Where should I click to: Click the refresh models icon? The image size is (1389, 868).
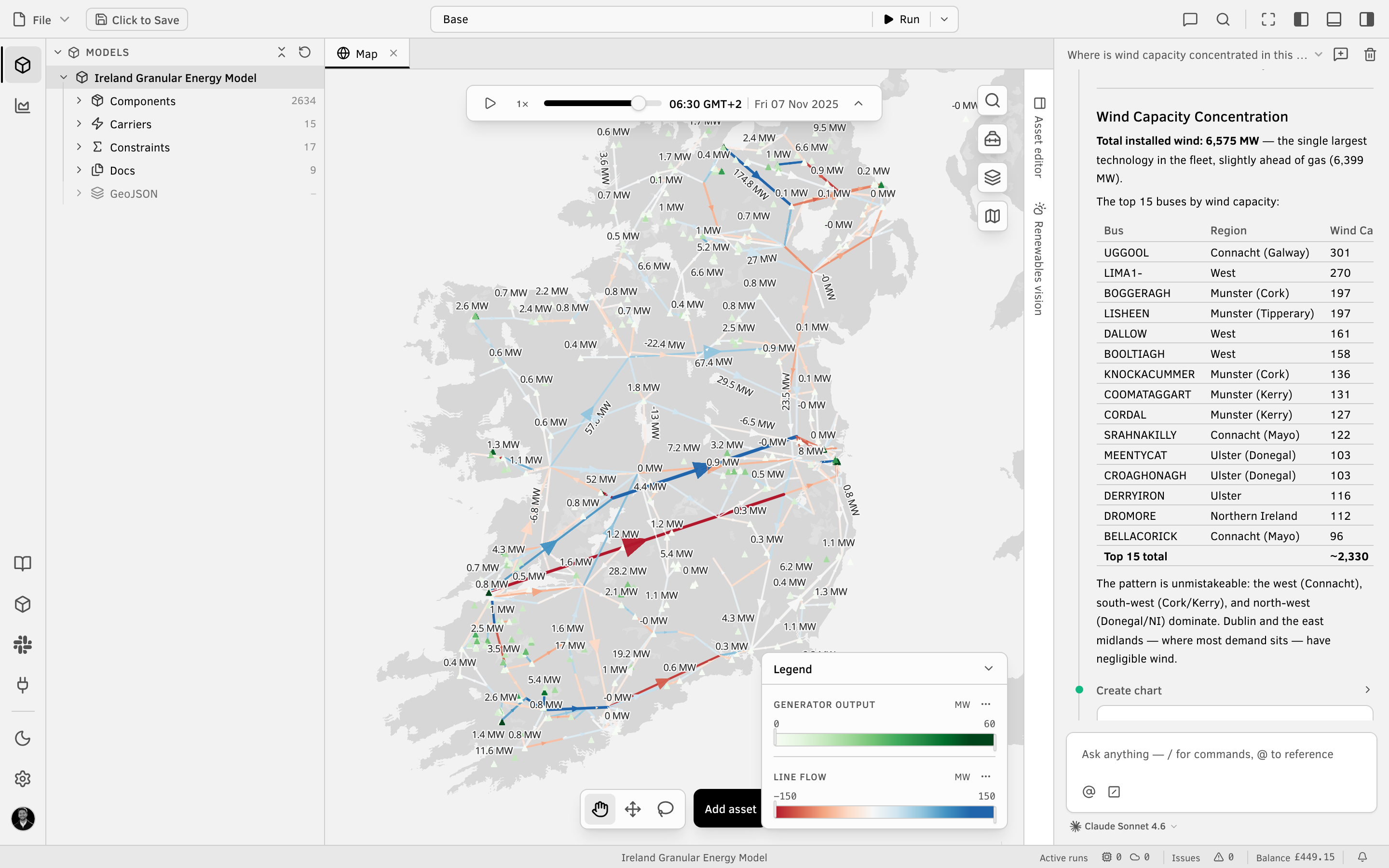(x=305, y=52)
